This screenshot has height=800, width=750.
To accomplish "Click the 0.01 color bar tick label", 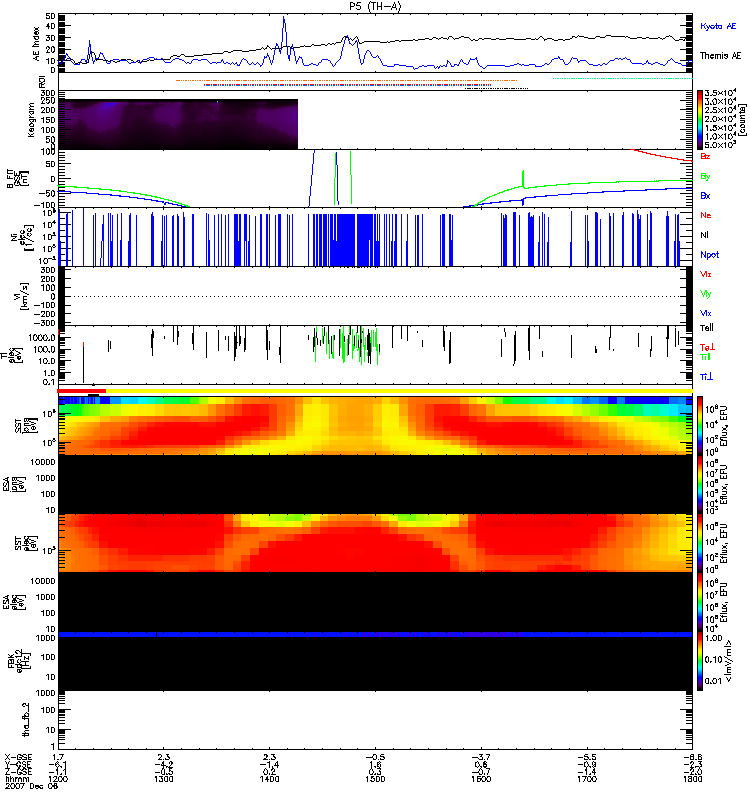I will point(713,681).
